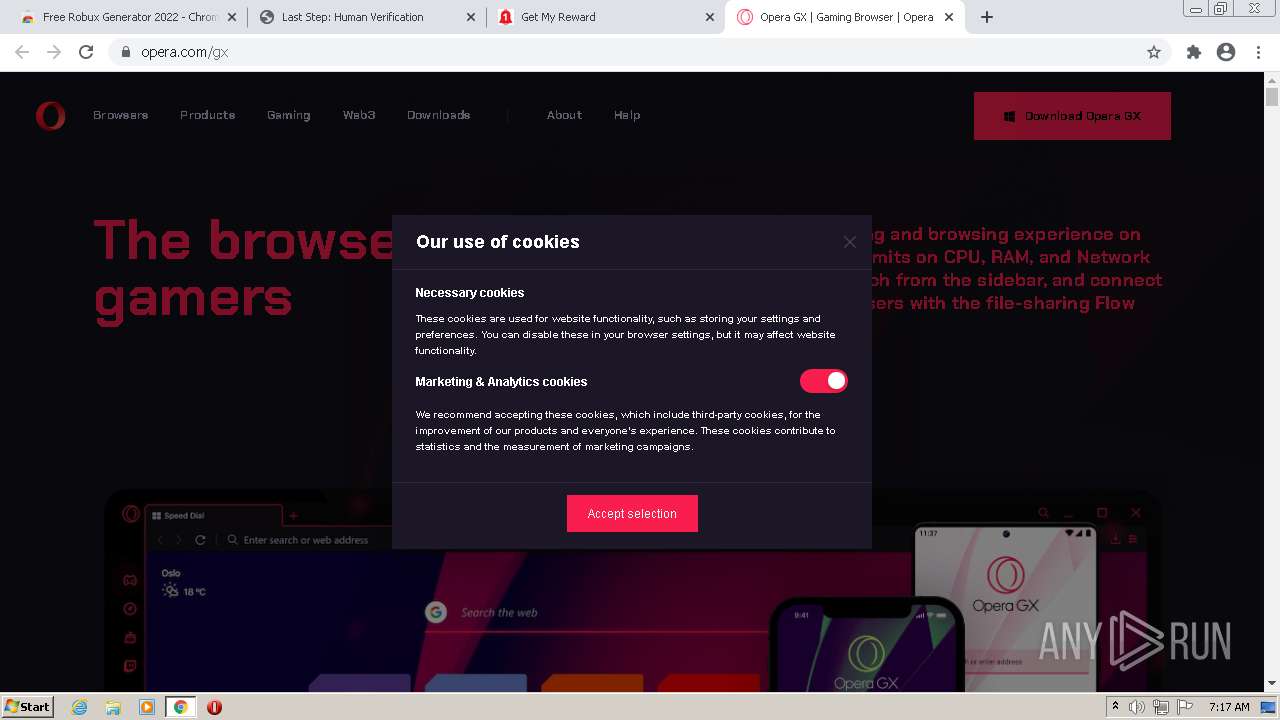View site info via the padlock icon

pos(125,52)
